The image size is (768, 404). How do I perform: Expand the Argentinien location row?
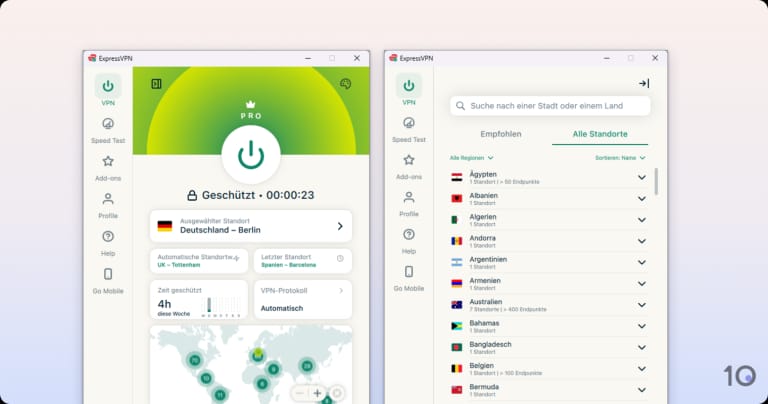click(x=641, y=262)
